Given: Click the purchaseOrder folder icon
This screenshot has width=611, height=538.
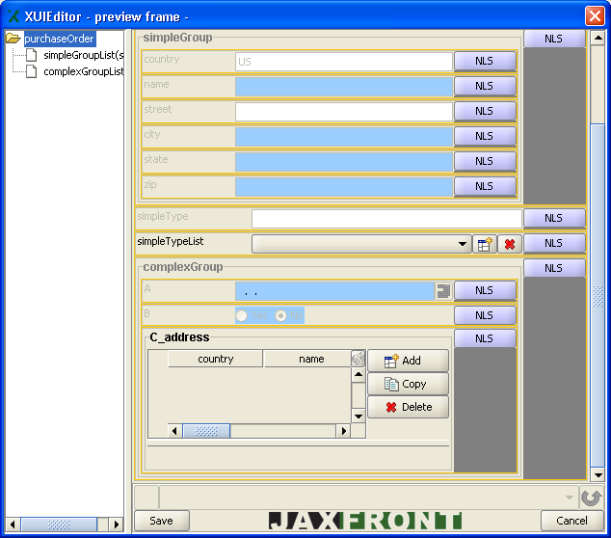Looking at the screenshot, I should (13, 39).
